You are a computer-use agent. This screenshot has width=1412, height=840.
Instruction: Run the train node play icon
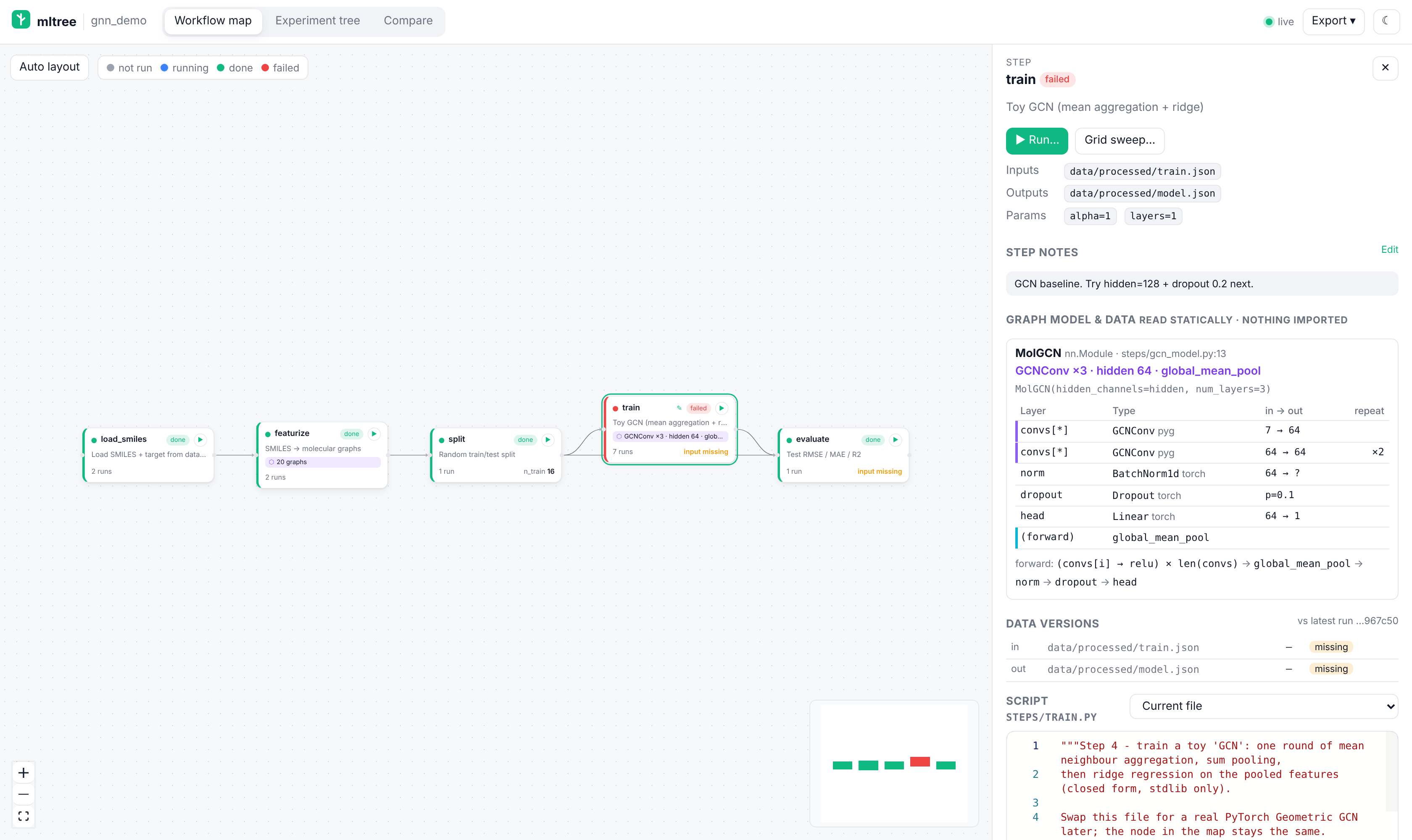pyautogui.click(x=722, y=408)
